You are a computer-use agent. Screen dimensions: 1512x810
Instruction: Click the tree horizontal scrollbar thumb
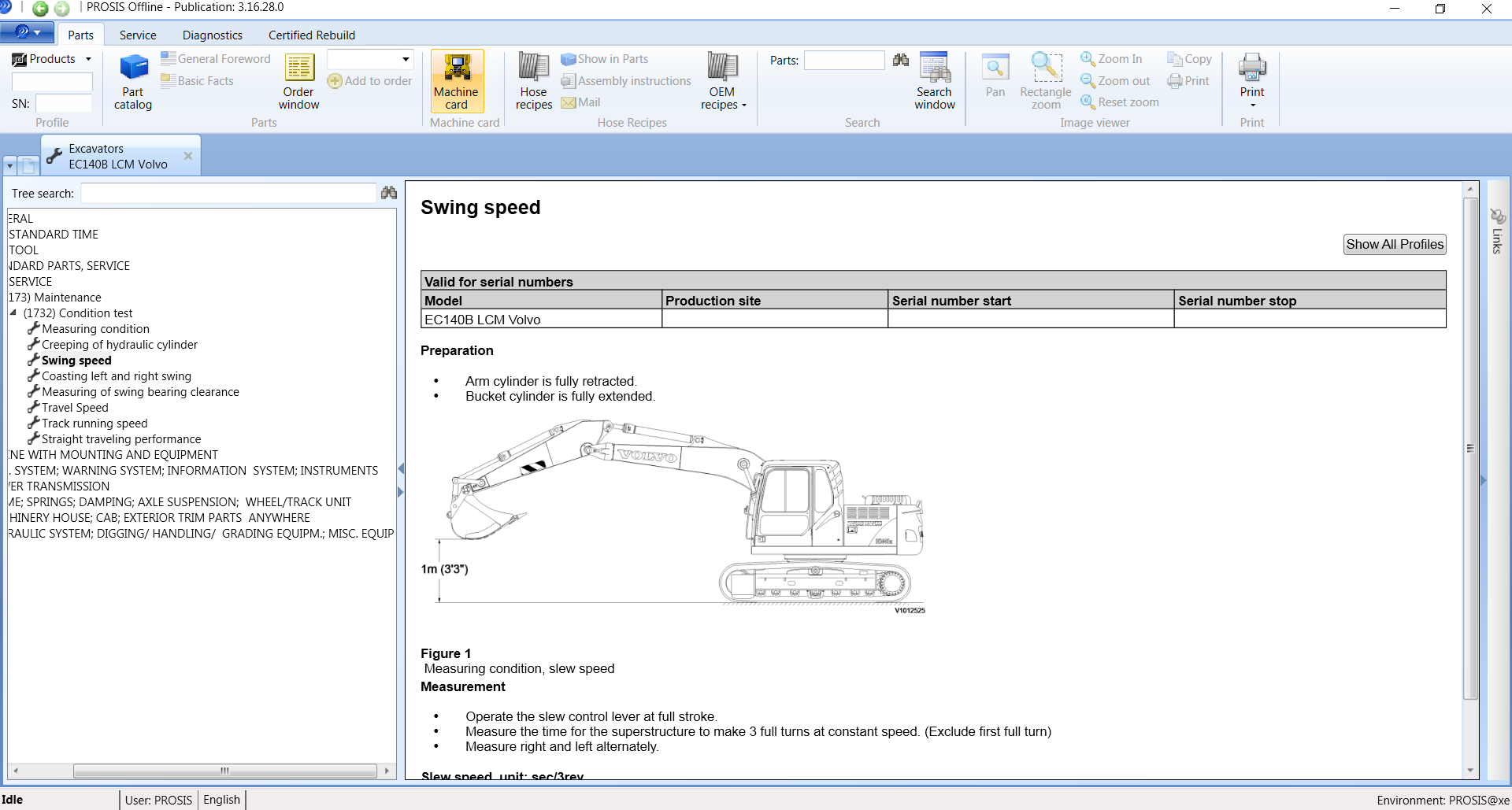pos(224,771)
